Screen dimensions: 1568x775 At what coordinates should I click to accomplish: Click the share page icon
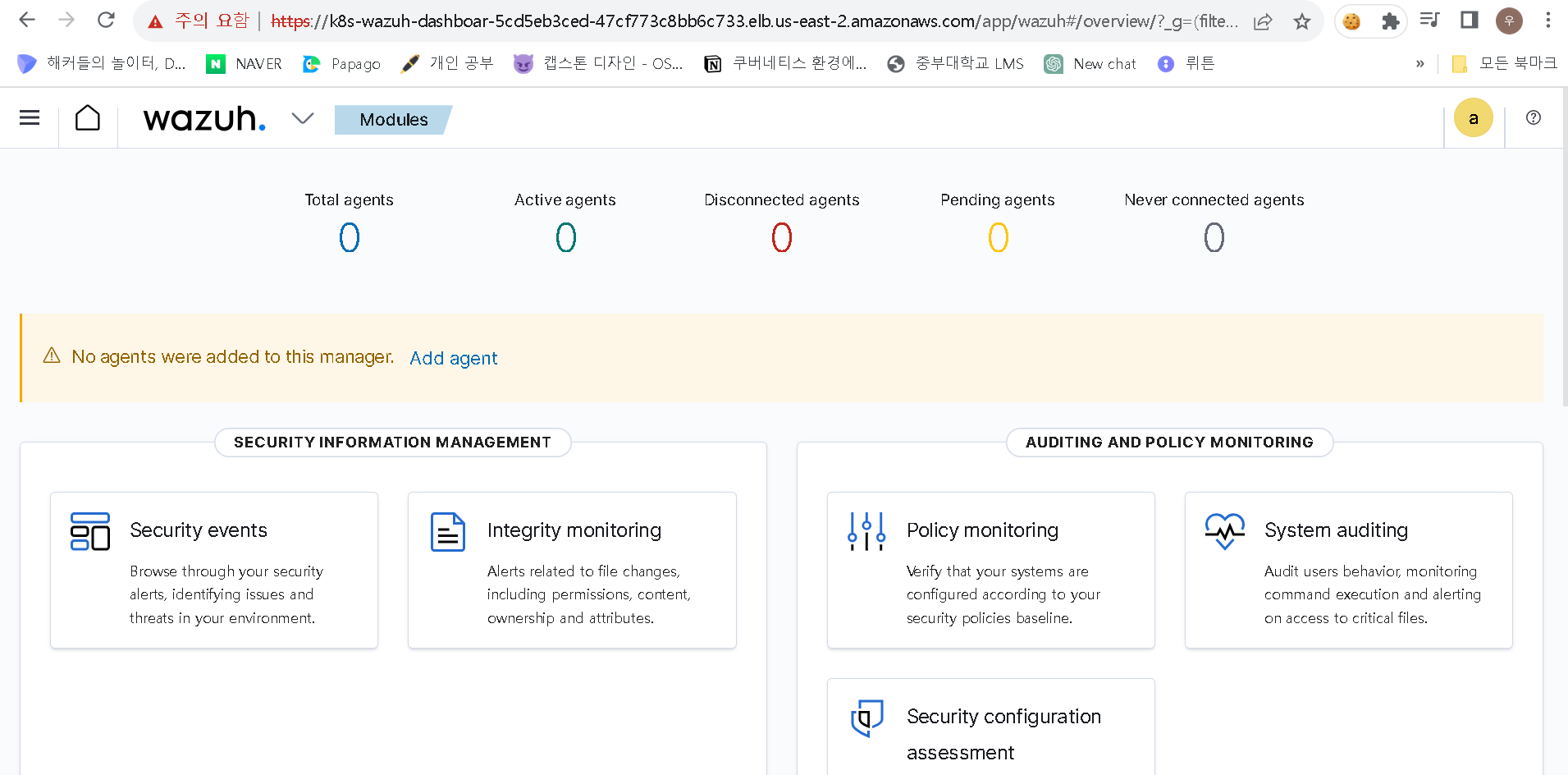point(1263,21)
